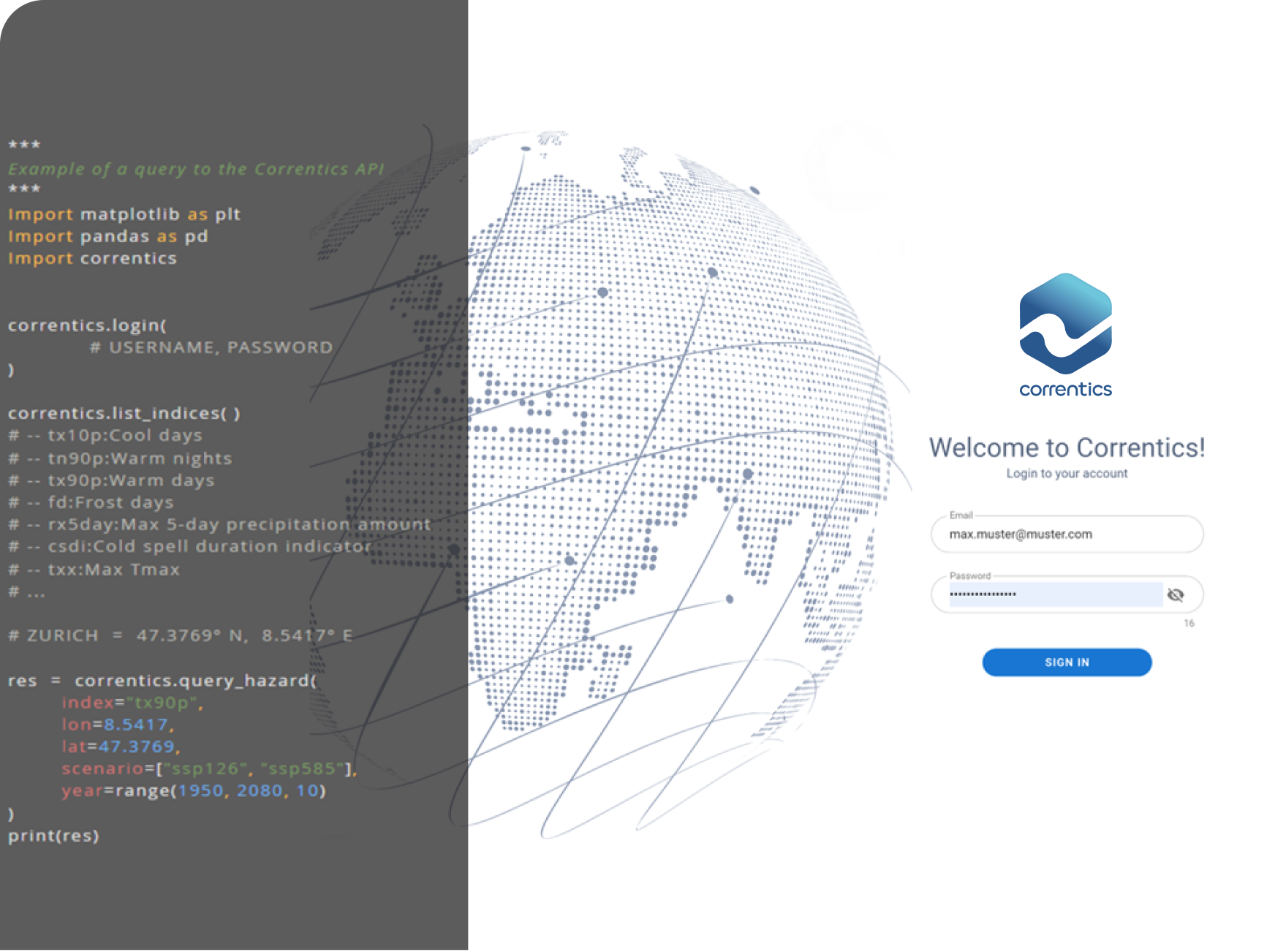Click the 'Welcome to Correntics!' heading

(x=1067, y=448)
